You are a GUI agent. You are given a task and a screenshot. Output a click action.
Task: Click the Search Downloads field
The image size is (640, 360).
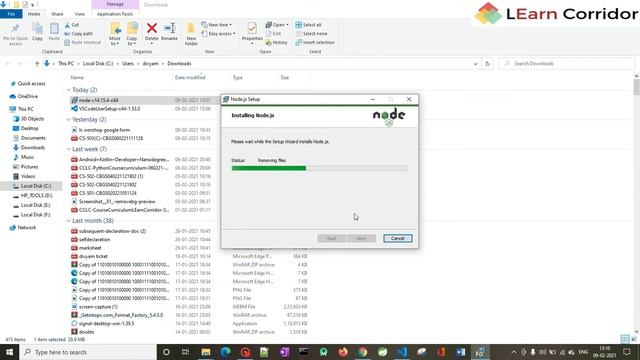pyautogui.click(x=567, y=64)
